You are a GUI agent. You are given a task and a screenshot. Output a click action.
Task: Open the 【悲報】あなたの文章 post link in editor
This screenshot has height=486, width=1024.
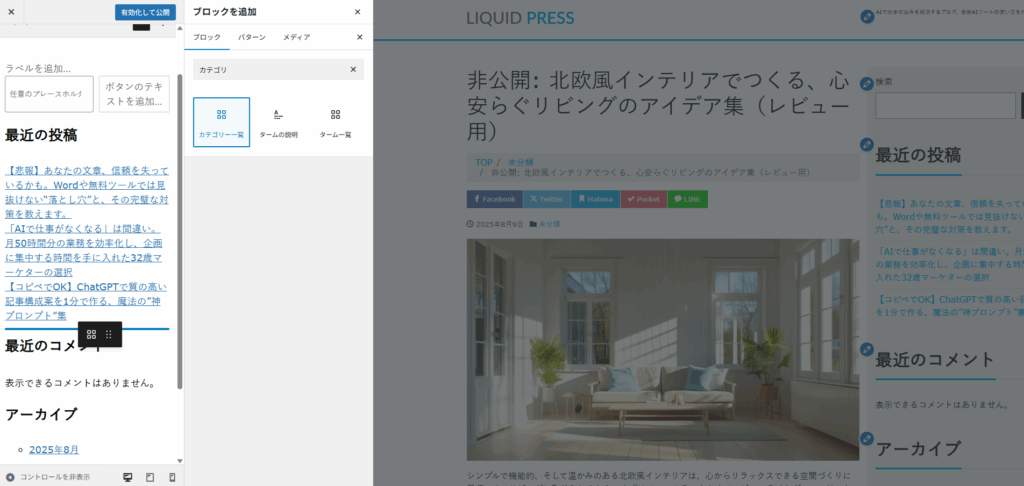click(x=87, y=192)
